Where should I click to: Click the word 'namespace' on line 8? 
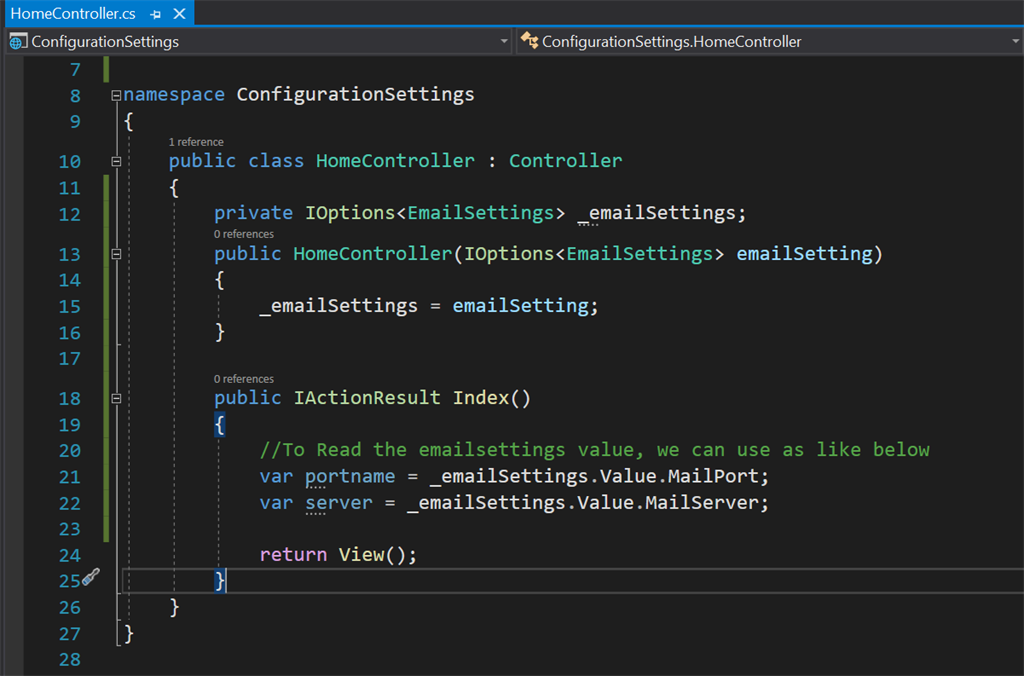click(x=174, y=95)
